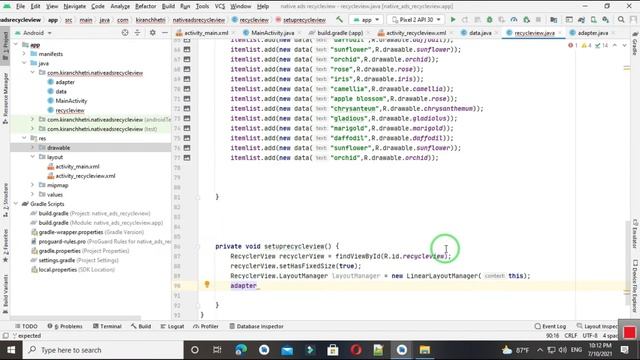
Task: Open Mail app from taskbar
Action: coord(287,350)
